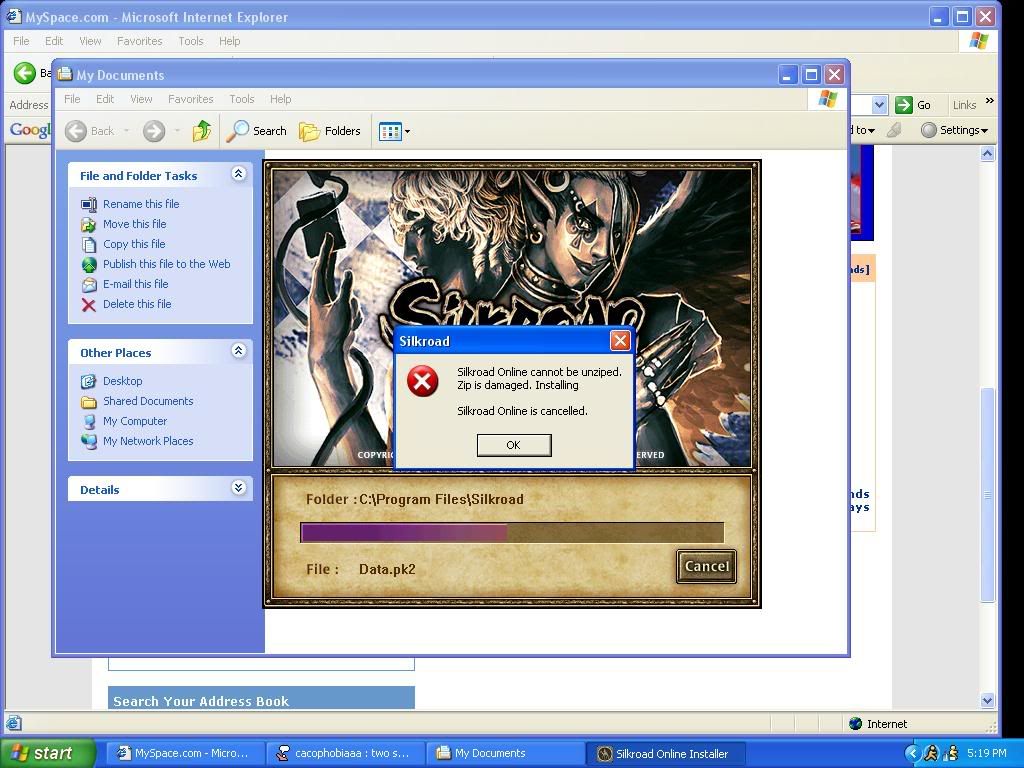Click Internet Explorer vertical scrollbar thumb
Image resolution: width=1024 pixels, height=768 pixels.
coord(987,495)
